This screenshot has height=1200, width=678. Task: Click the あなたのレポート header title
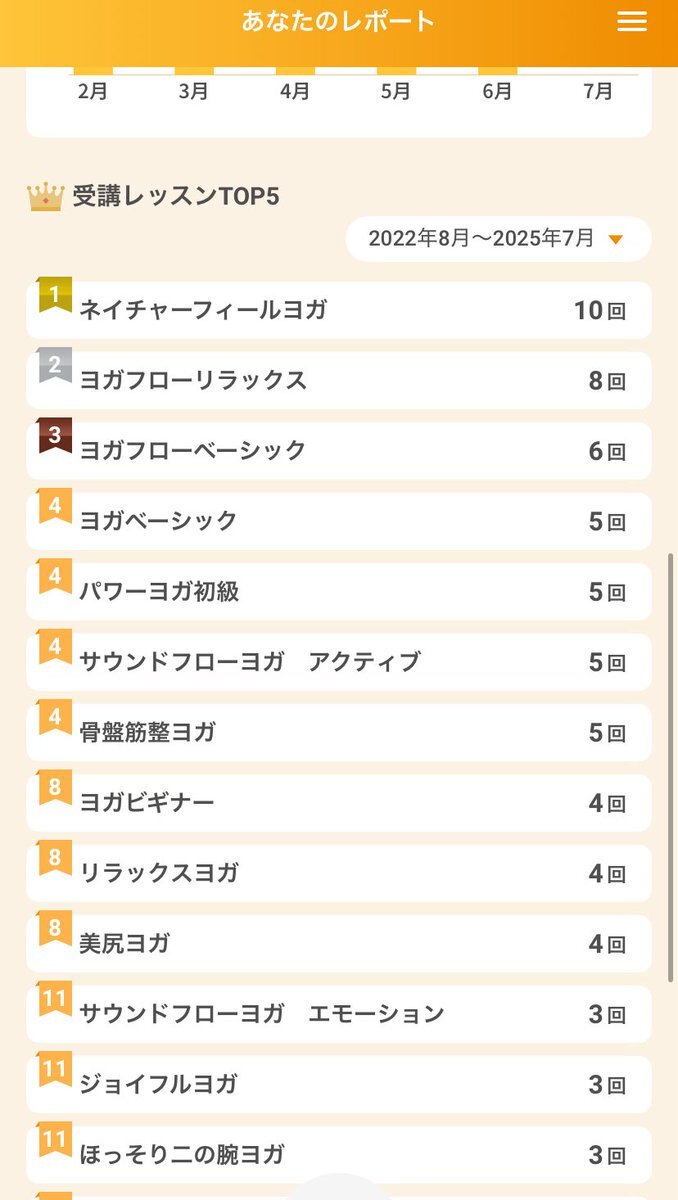coord(339,21)
